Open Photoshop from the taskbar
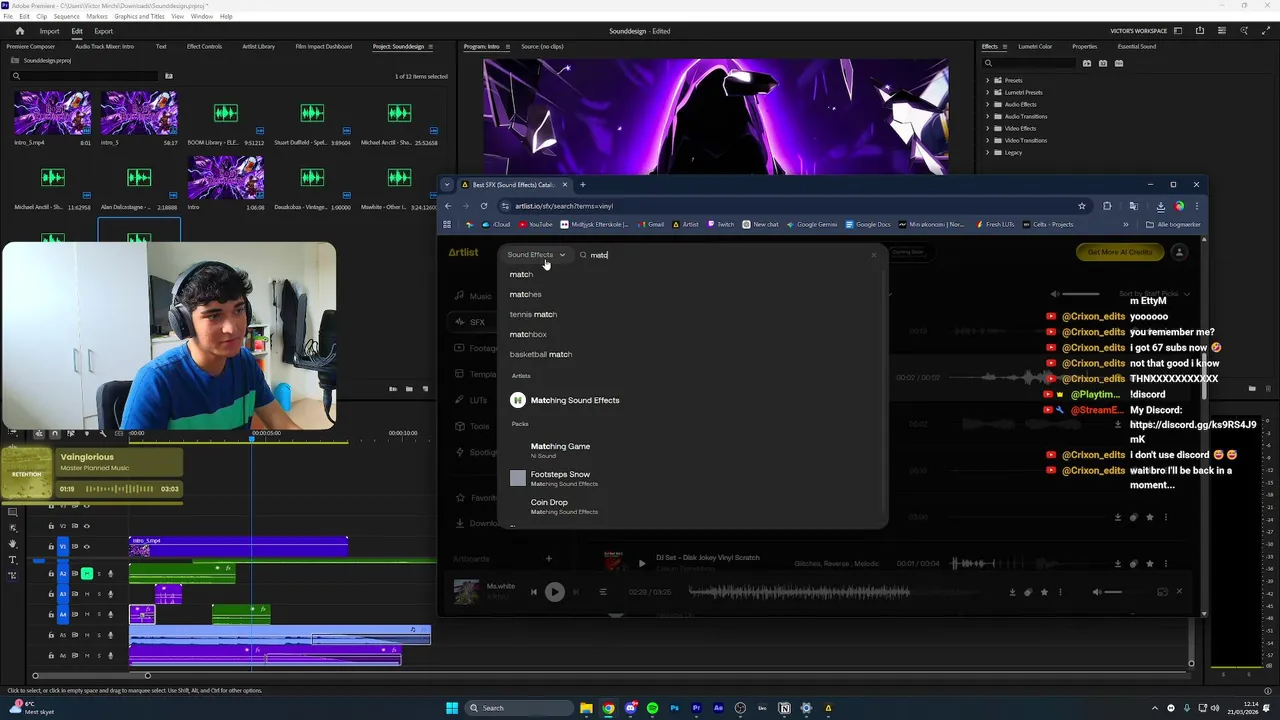The image size is (1280, 720). click(674, 708)
